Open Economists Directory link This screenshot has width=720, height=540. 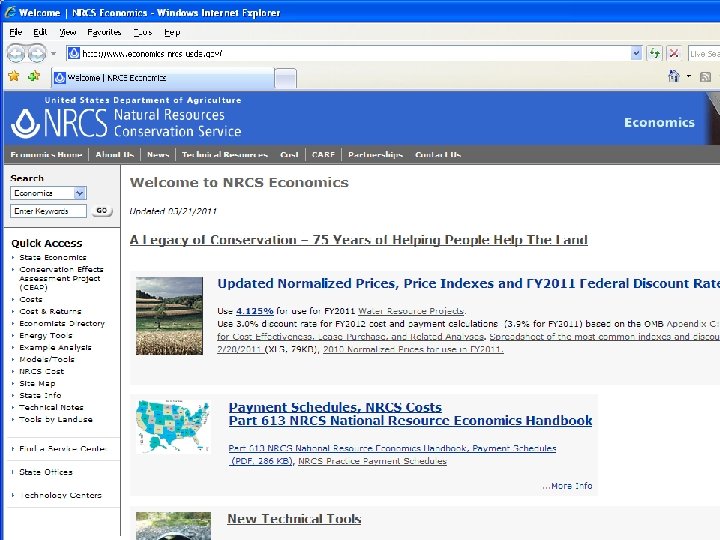(x=62, y=323)
